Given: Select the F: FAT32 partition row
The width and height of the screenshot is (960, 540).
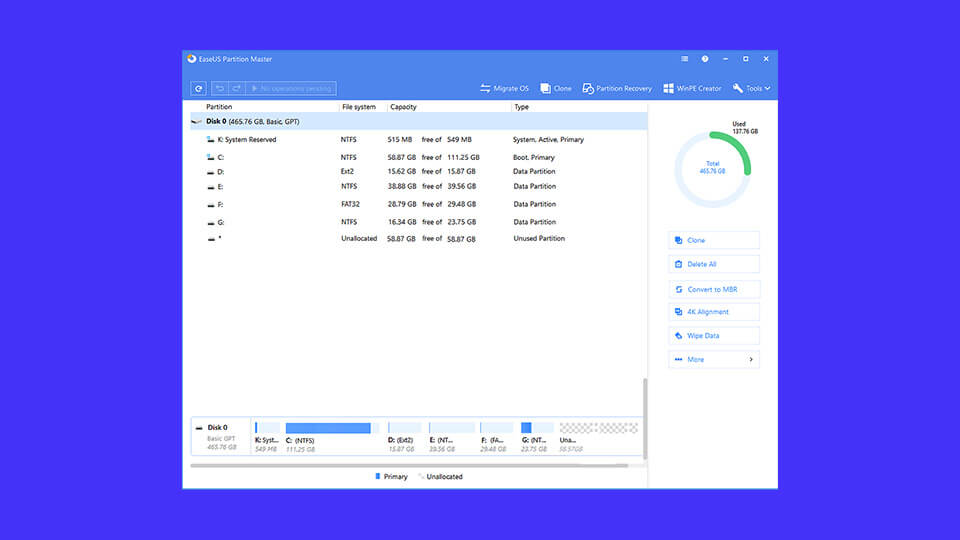Looking at the screenshot, I should pyautogui.click(x=419, y=204).
